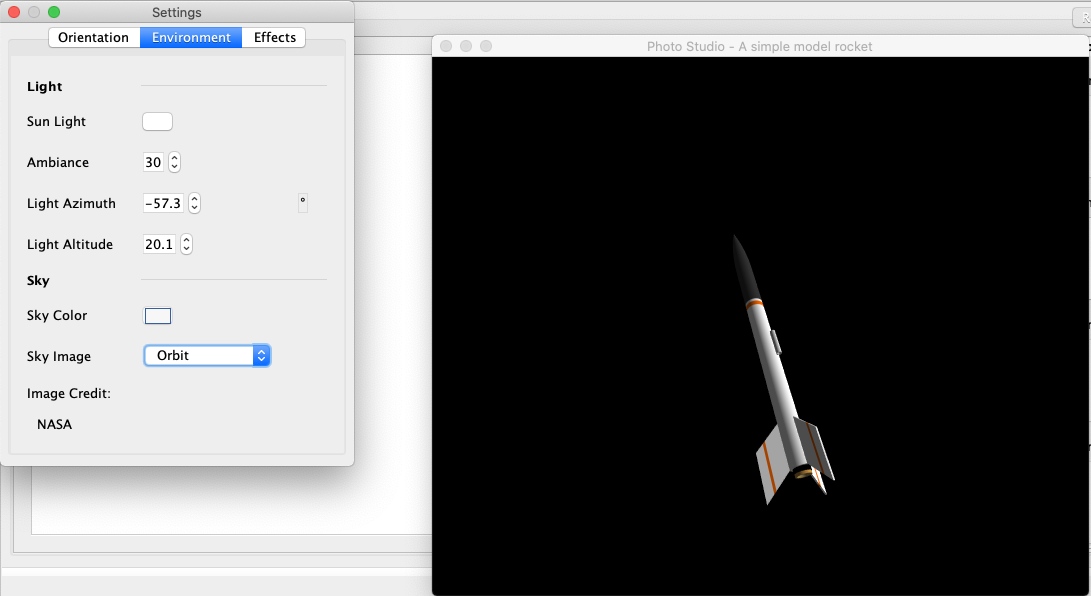Decrease the Ambiance value
This screenshot has width=1091, height=596.
coord(174,166)
